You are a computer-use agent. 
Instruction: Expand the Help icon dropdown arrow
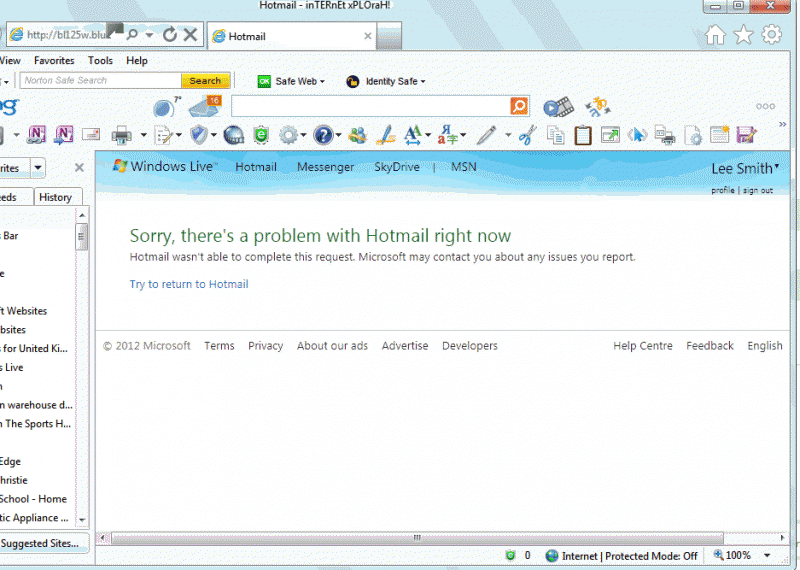(338, 135)
